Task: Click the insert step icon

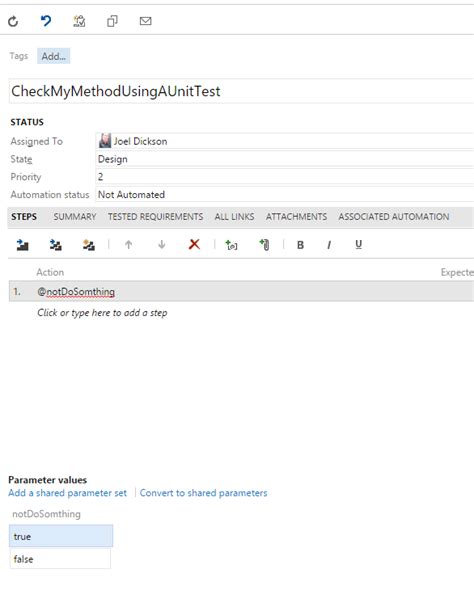Action: [x=23, y=245]
